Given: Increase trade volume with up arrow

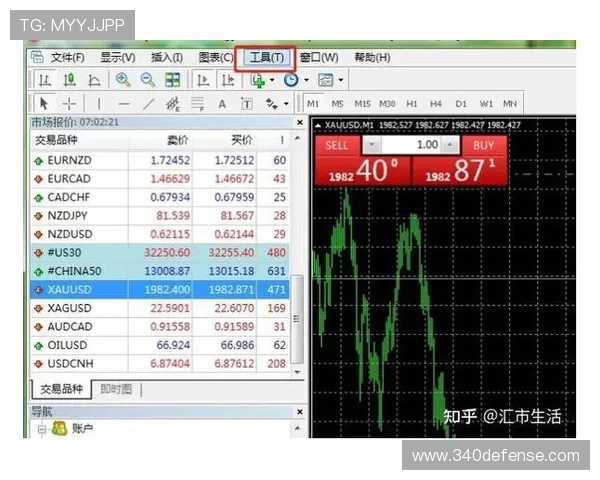Looking at the screenshot, I should 450,145.
